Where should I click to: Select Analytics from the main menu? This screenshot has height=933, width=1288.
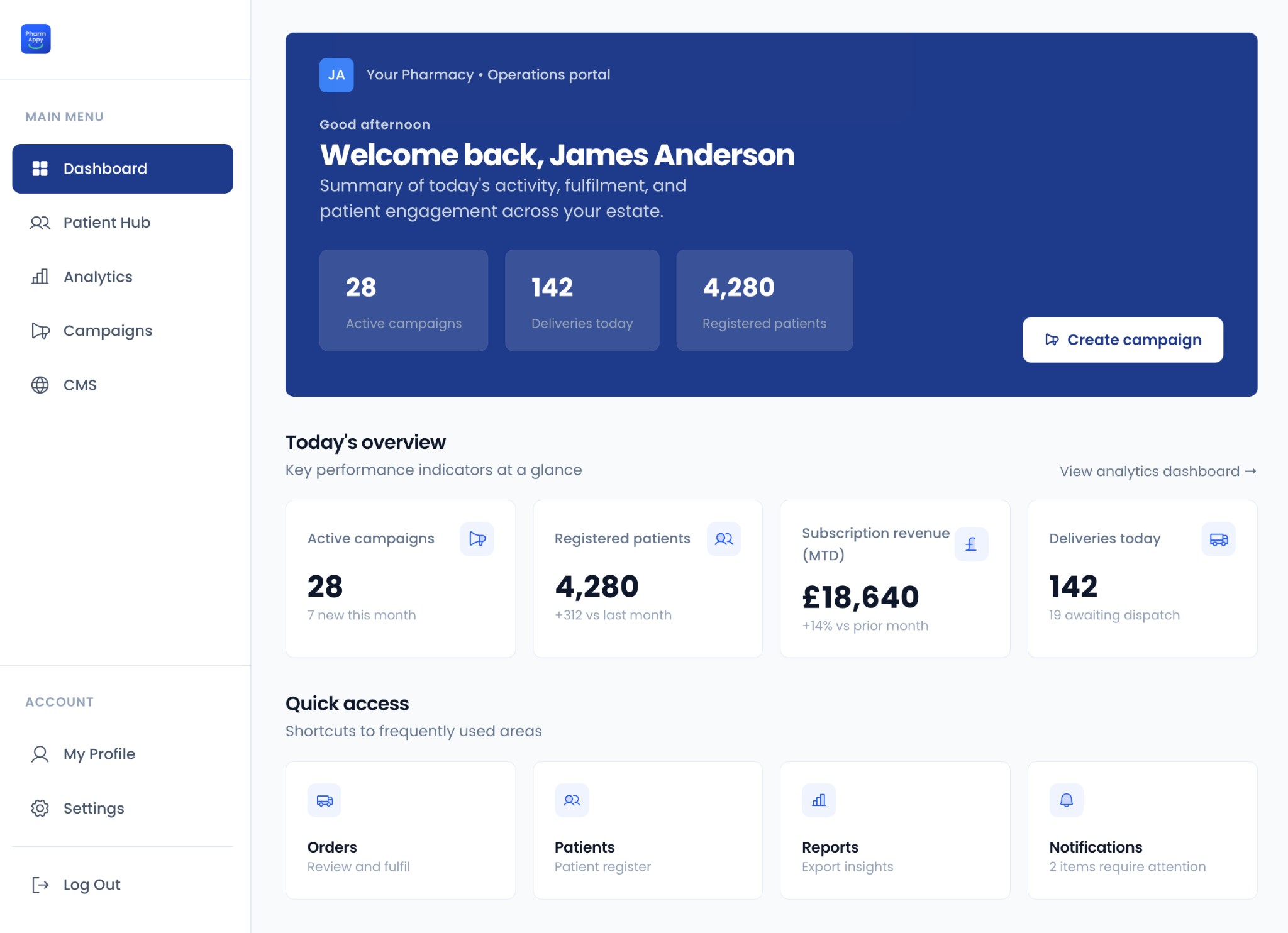tap(97, 277)
